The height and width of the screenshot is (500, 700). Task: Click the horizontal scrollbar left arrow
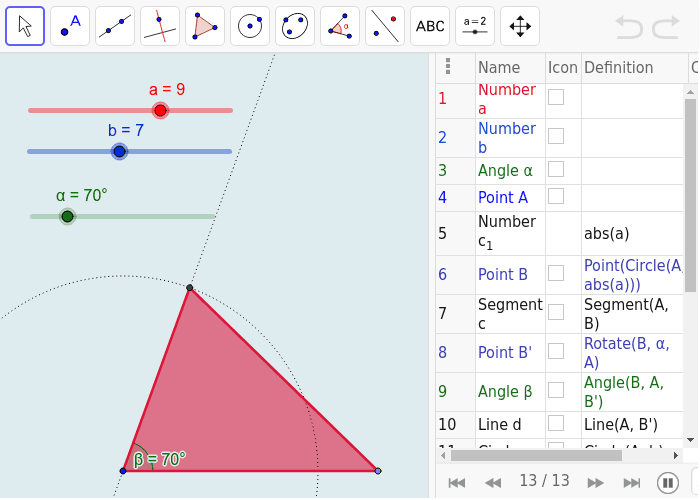tap(443, 456)
